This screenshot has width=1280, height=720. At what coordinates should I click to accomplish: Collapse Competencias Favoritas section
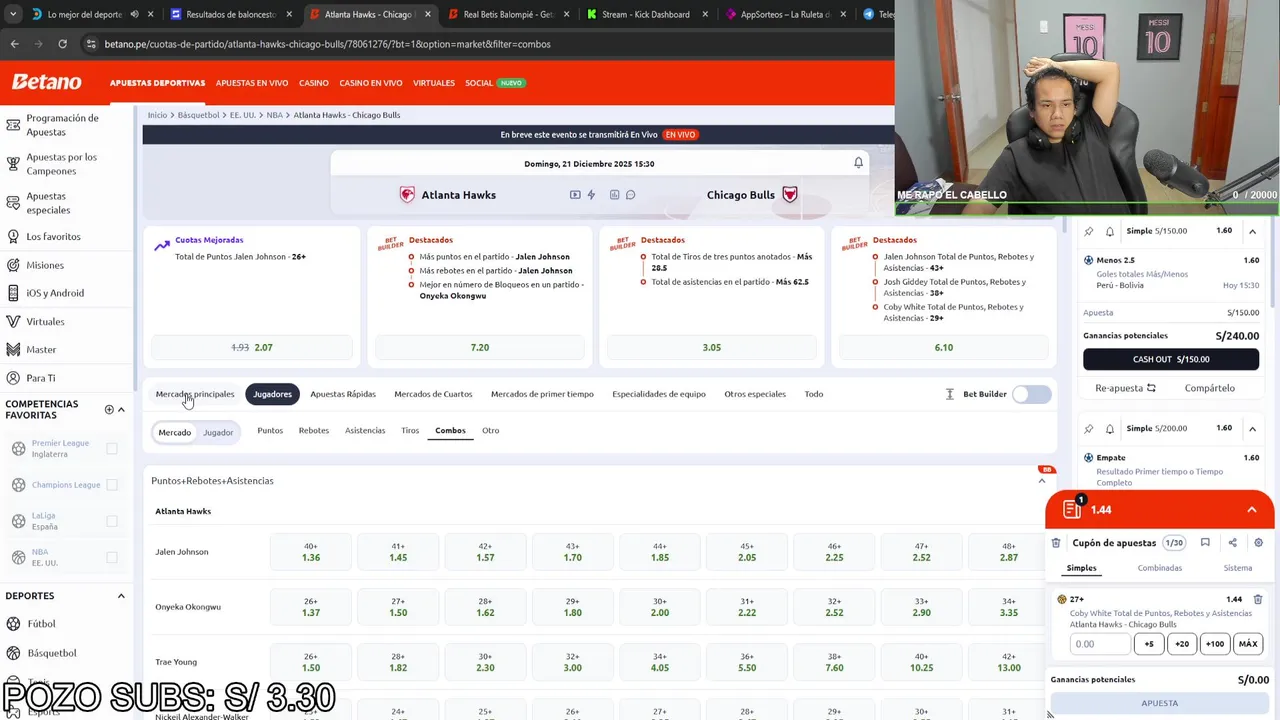click(x=121, y=410)
